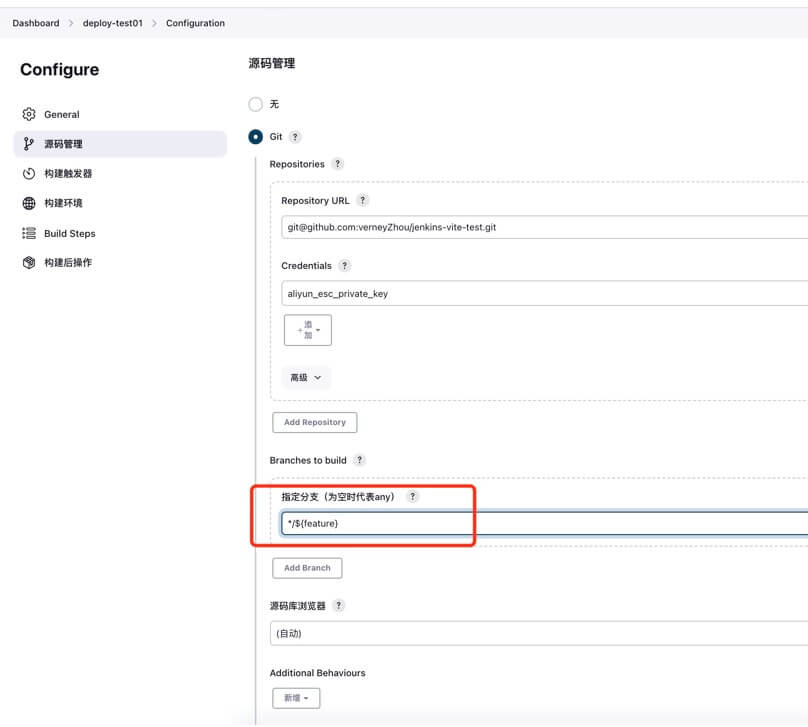Viewport: 808px width, 727px height.
Task: Open help icon next to Repository URL
Action: [363, 201]
